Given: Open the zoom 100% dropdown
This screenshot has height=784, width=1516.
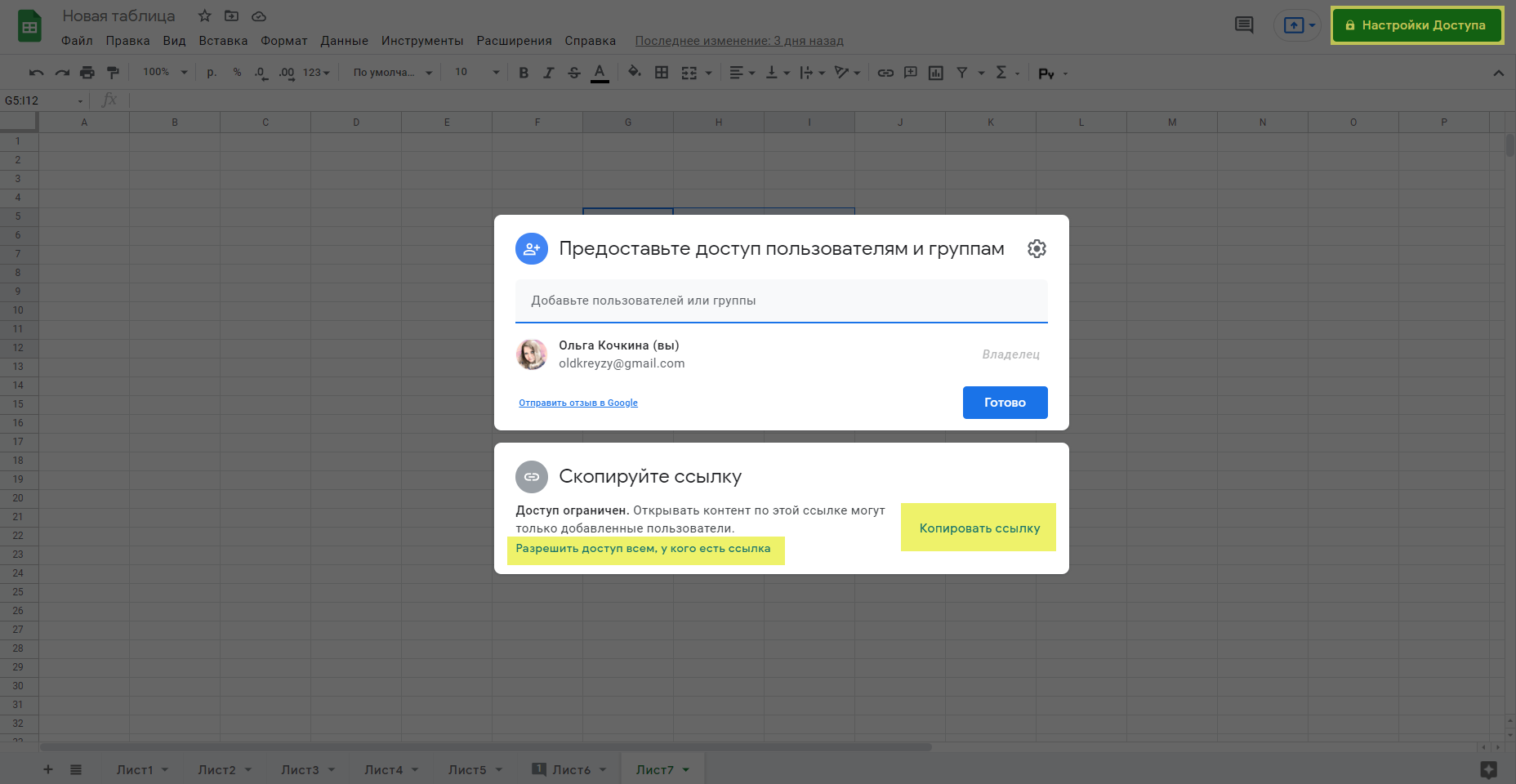Looking at the screenshot, I should 165,73.
